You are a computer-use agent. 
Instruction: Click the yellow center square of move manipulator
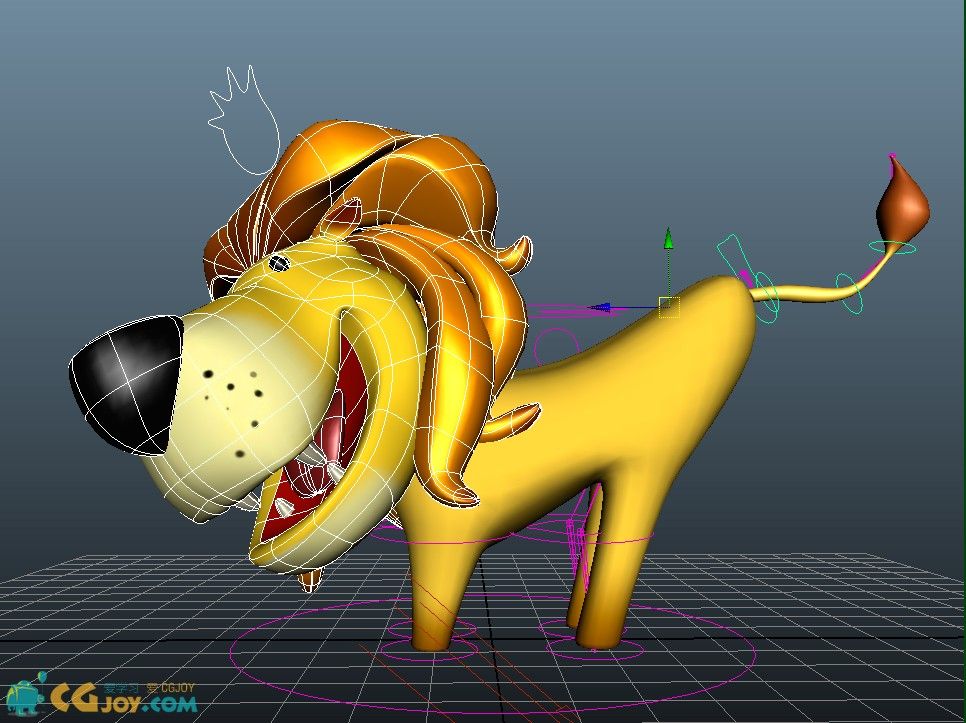(x=669, y=307)
